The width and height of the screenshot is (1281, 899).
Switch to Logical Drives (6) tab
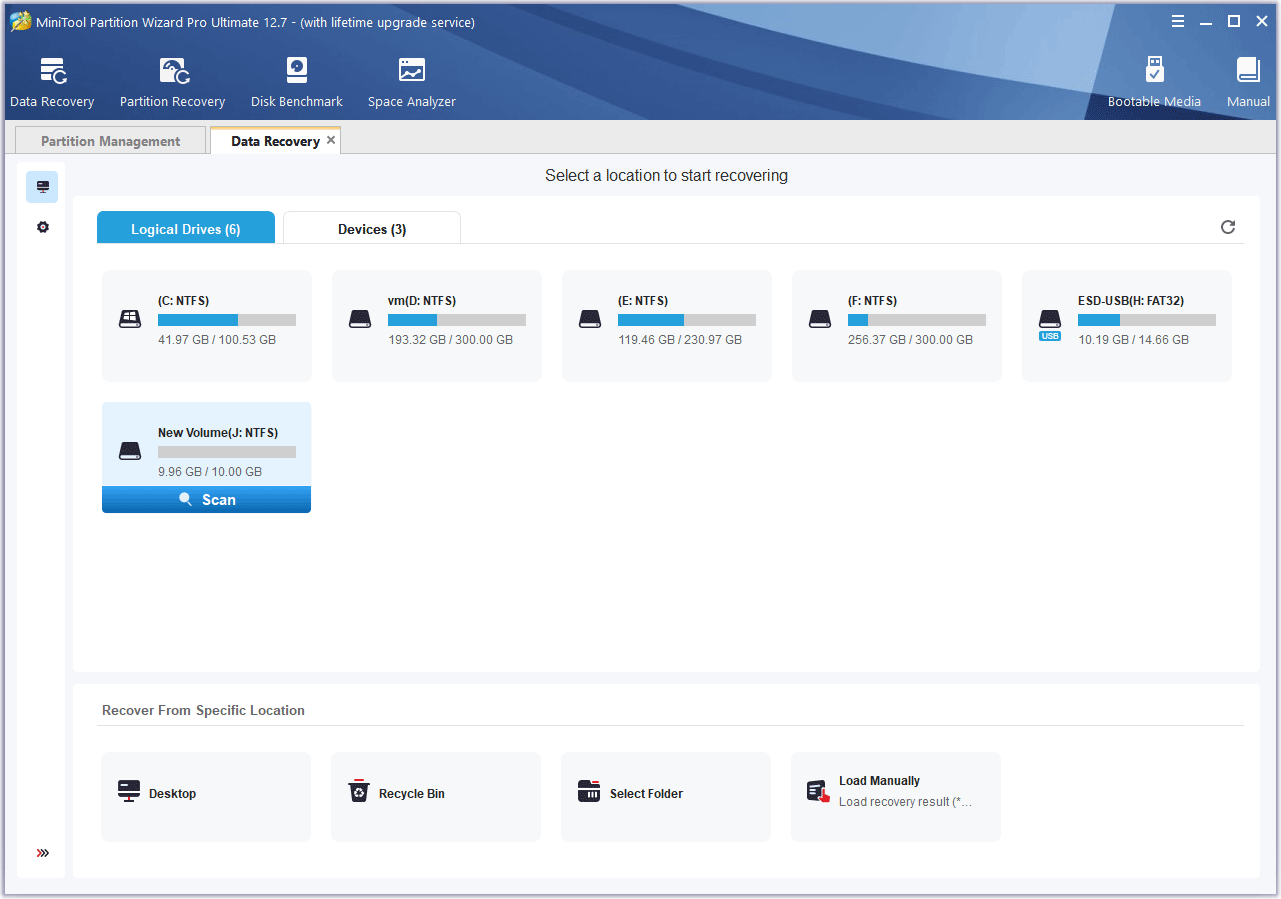[x=186, y=228]
